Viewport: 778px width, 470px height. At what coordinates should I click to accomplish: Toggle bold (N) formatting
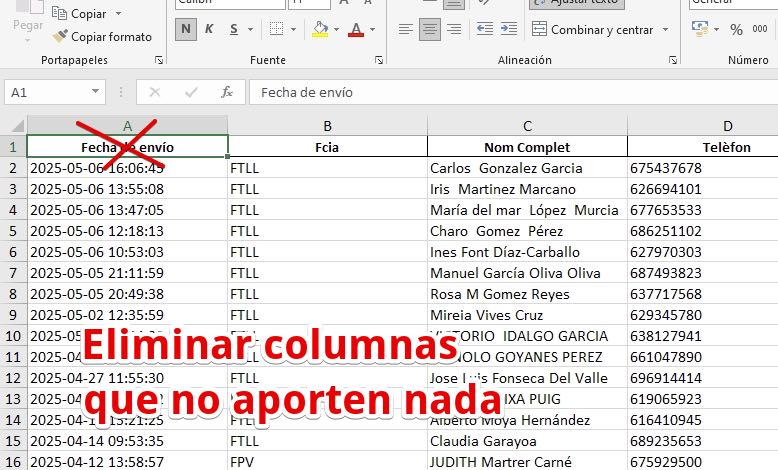coord(186,29)
